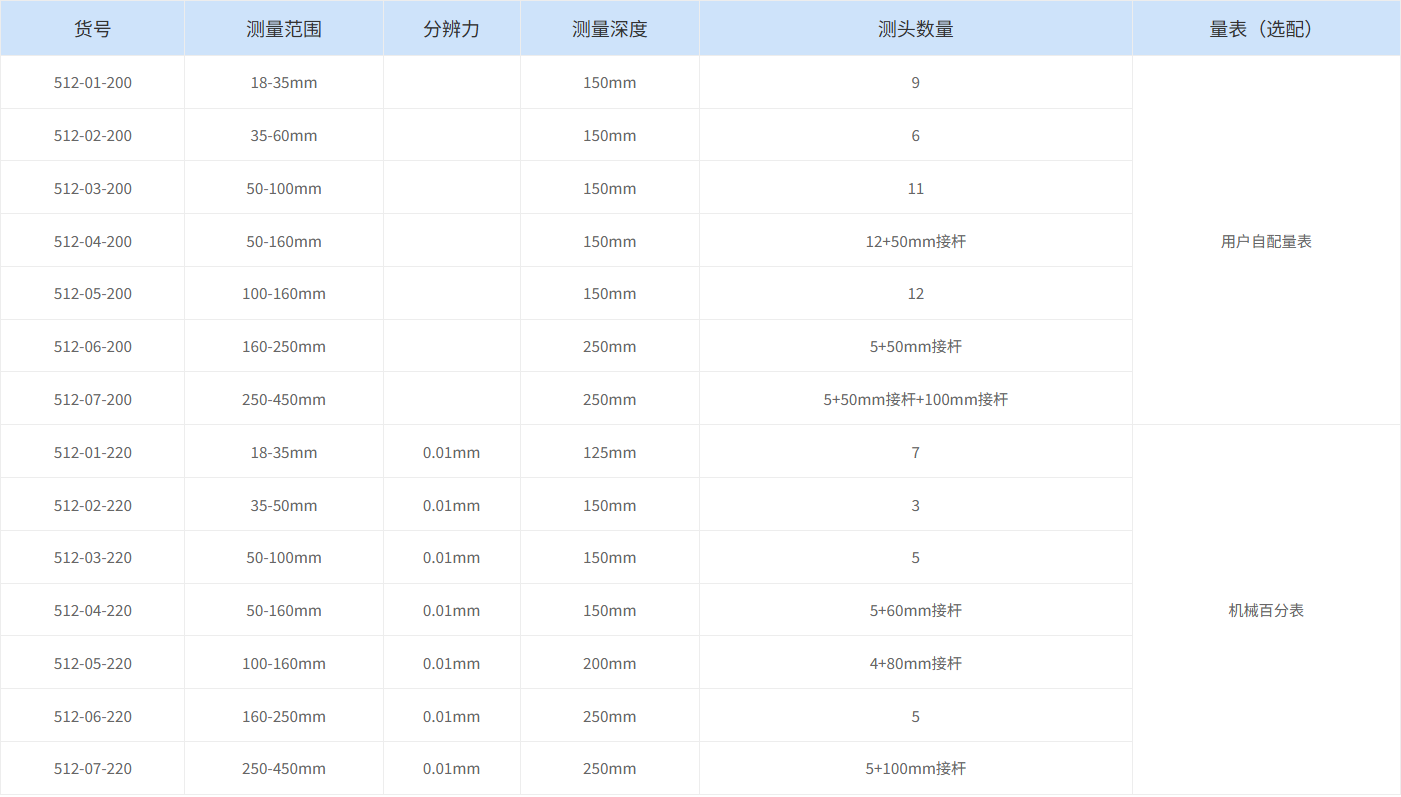Click the 量表（选配） column header
The image size is (1401, 797).
tap(1265, 28)
